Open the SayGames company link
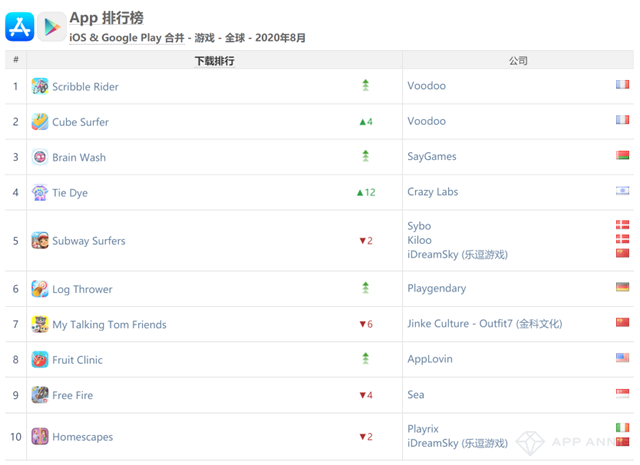This screenshot has height=465, width=640. (431, 157)
